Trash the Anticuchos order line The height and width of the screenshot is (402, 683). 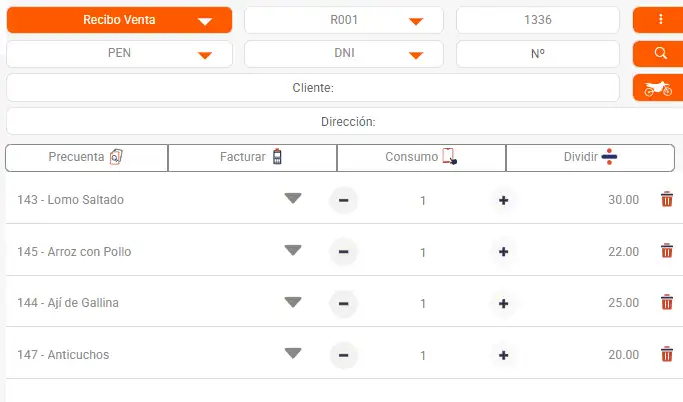(x=667, y=354)
